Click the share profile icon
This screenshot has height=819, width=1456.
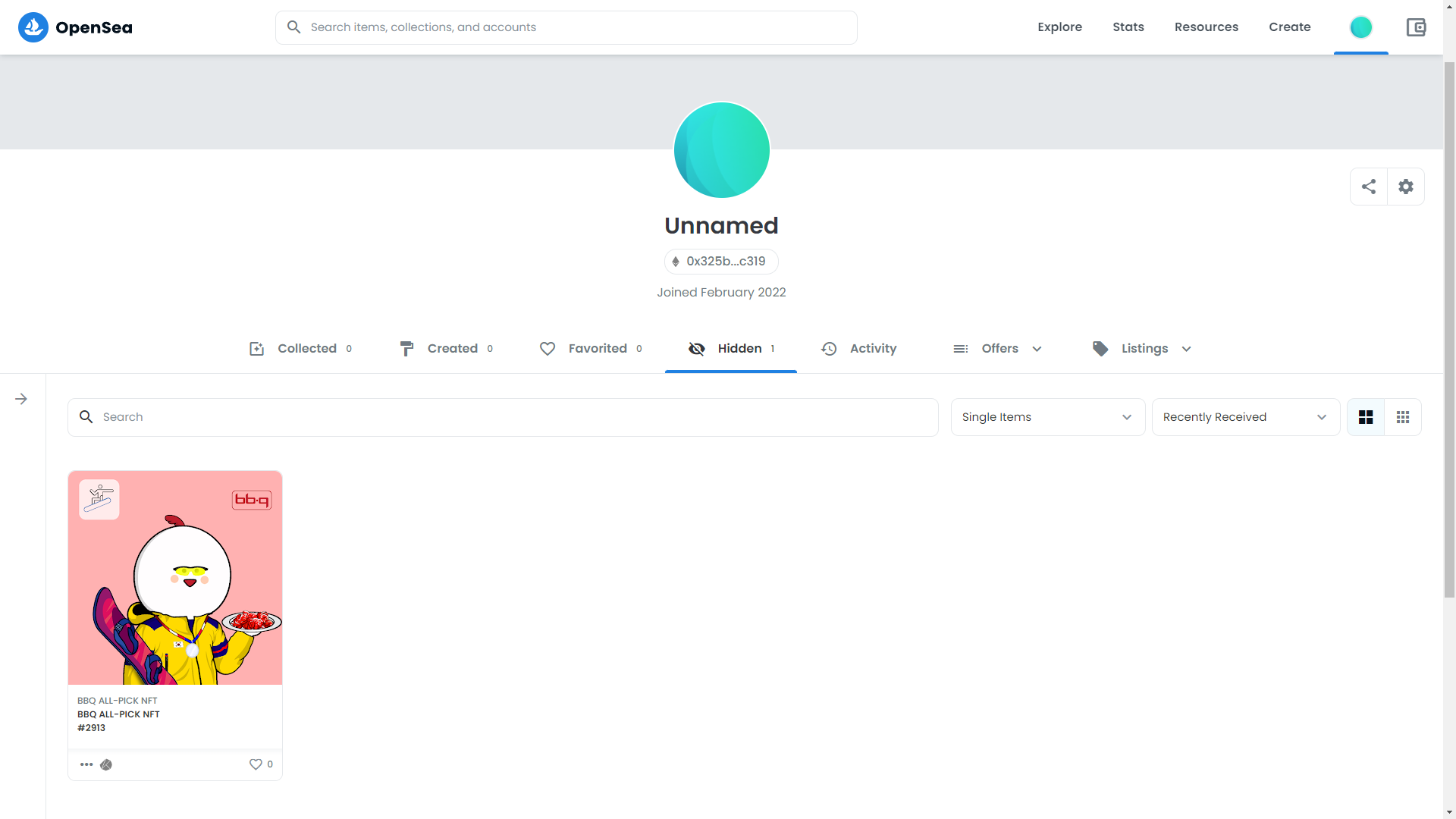click(1369, 187)
